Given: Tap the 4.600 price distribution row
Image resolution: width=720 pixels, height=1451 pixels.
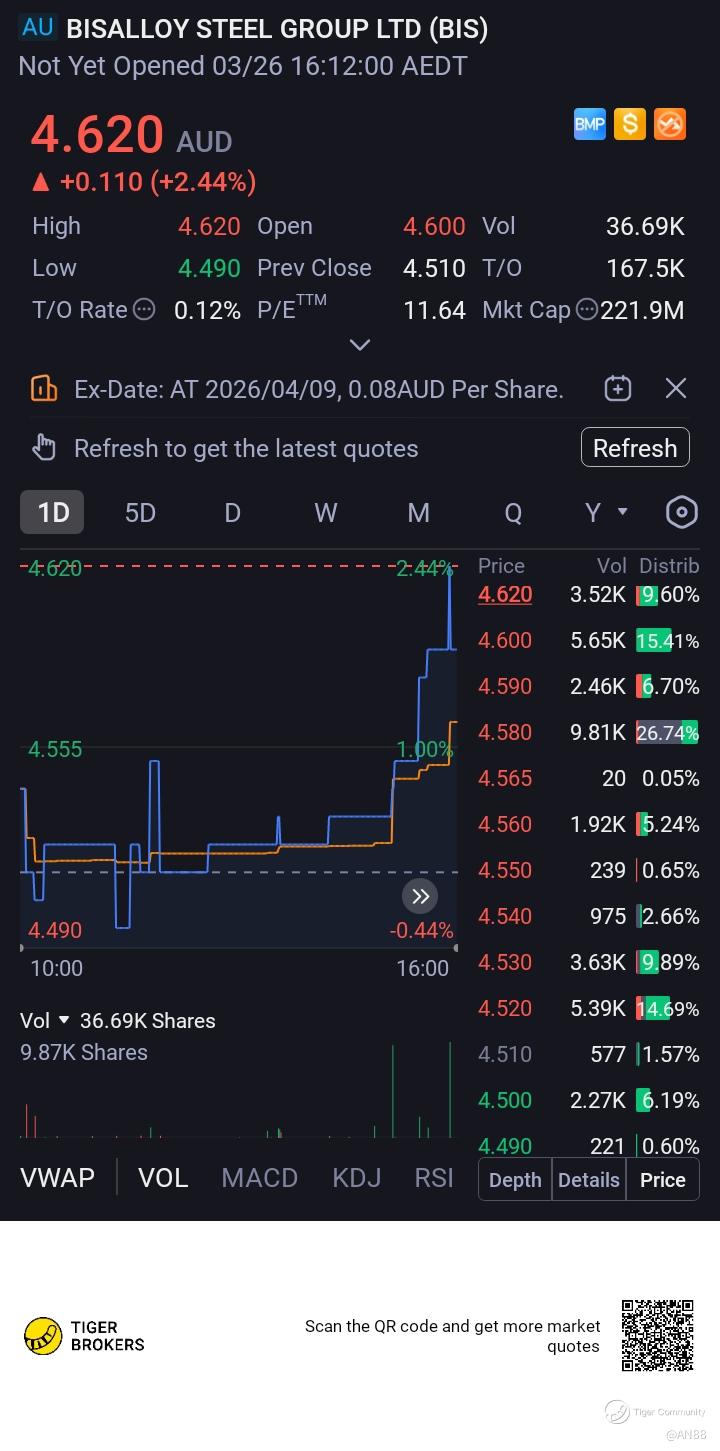Looking at the screenshot, I should pos(588,641).
